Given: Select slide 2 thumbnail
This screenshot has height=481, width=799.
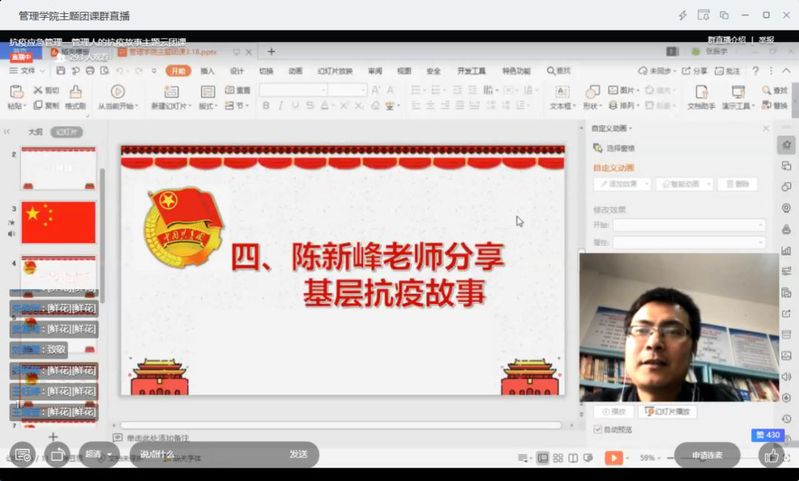Looking at the screenshot, I should tap(58, 168).
